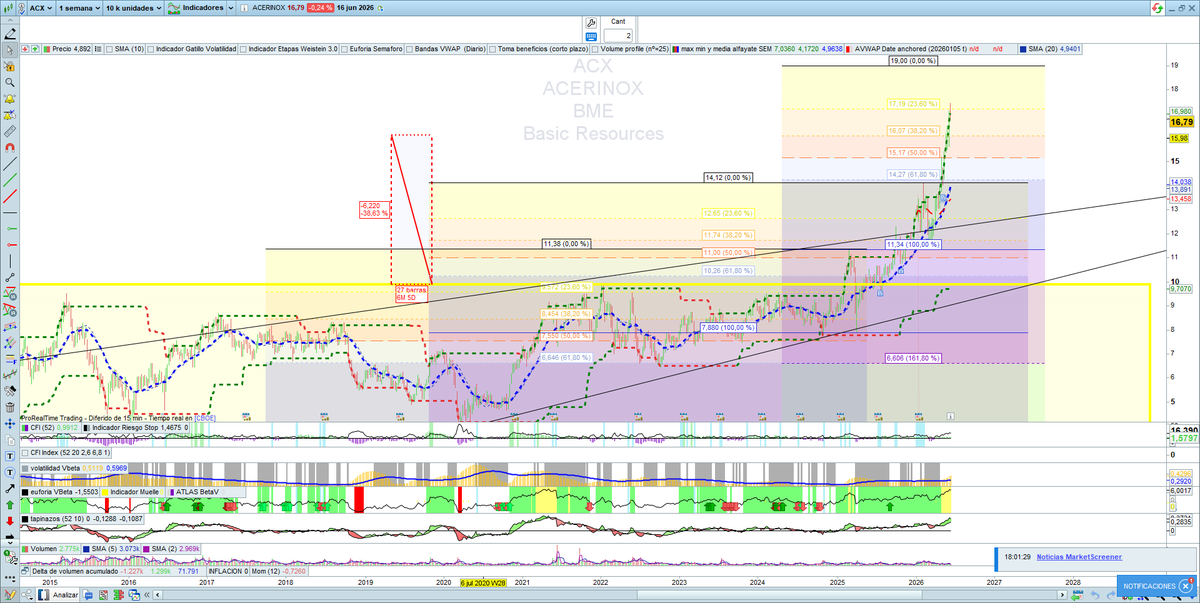The height and width of the screenshot is (603, 1200).
Task: Click the red-green sync arrows icon
Action: pos(1157,8)
